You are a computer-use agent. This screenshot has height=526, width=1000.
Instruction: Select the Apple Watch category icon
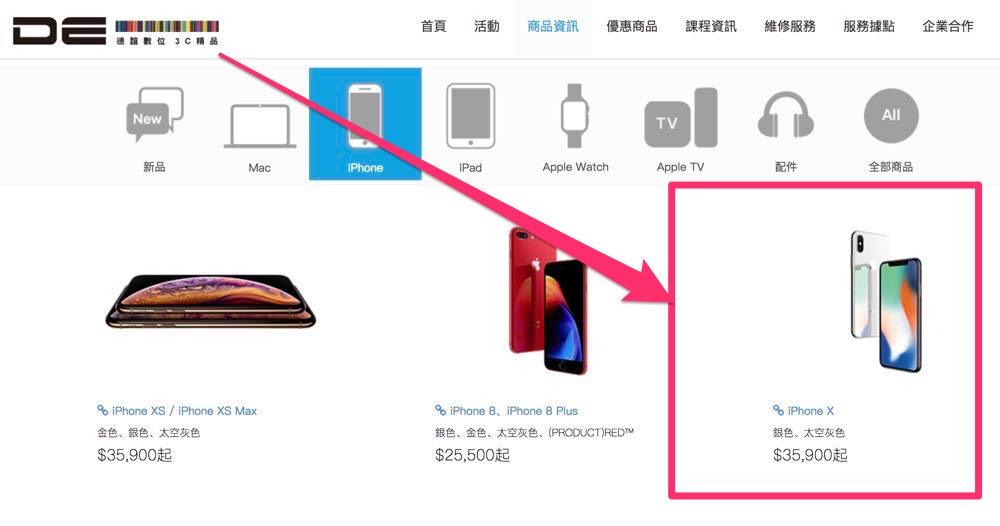click(x=575, y=116)
